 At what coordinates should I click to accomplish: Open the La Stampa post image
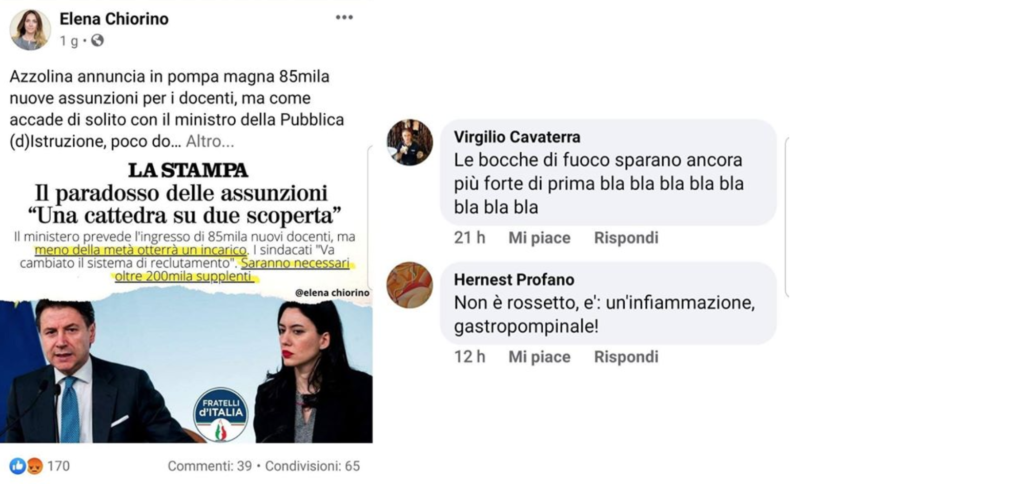(x=189, y=300)
